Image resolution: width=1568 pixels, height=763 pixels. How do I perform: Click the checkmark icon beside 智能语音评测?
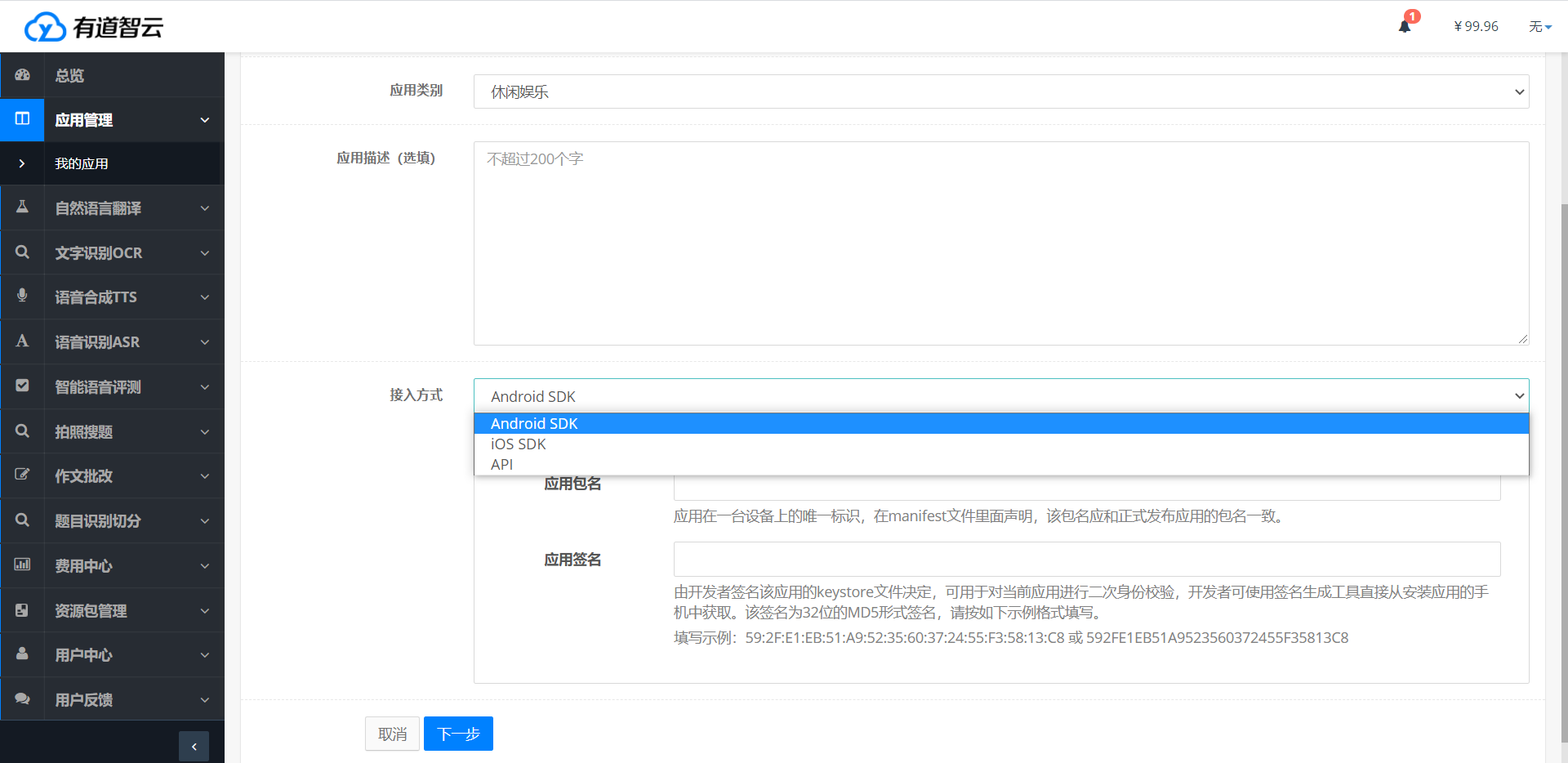(x=22, y=386)
